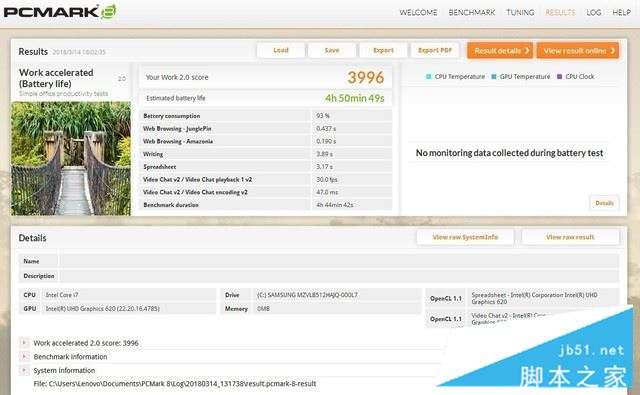Expand System information section

tap(24, 370)
